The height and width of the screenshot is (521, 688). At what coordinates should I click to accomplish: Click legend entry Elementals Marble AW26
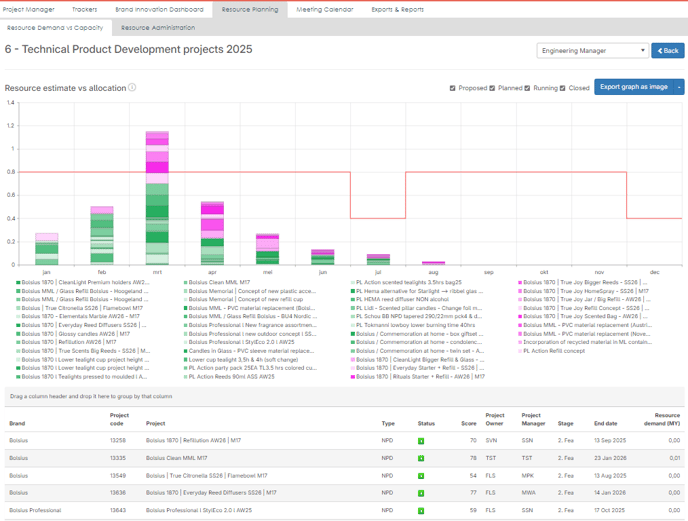80,316
